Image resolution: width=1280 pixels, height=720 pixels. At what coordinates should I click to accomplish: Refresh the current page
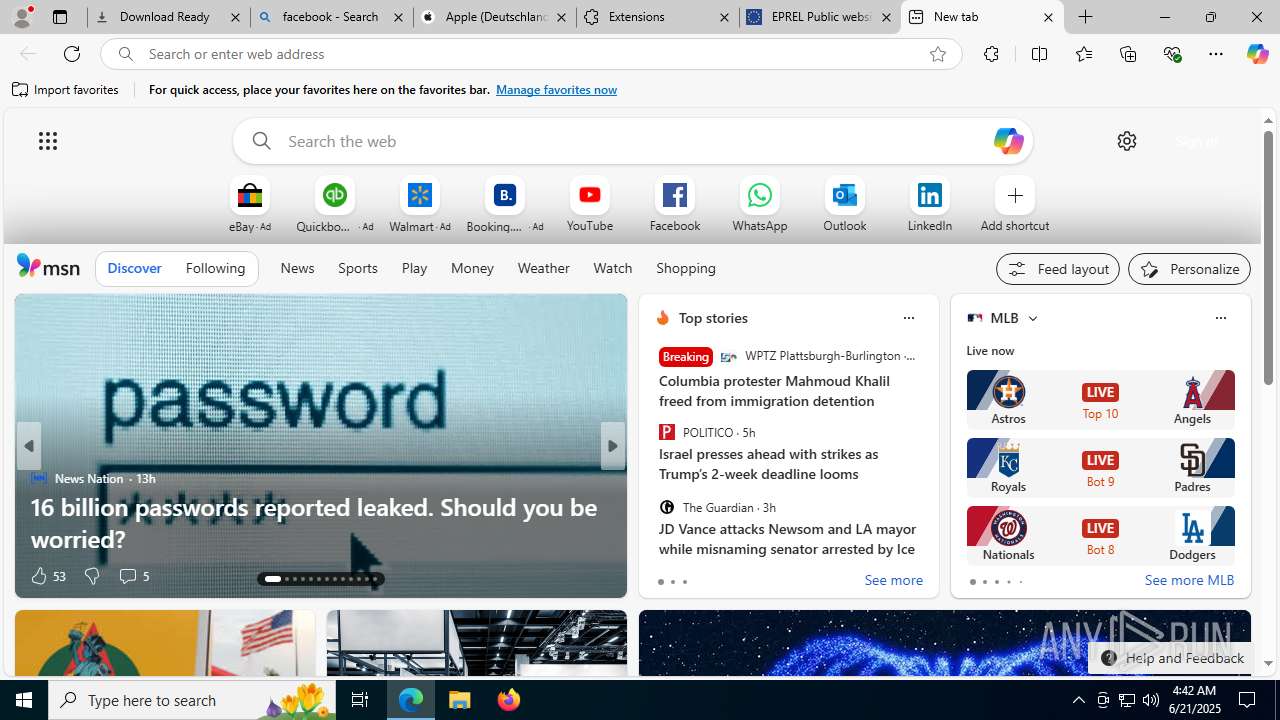(x=72, y=54)
